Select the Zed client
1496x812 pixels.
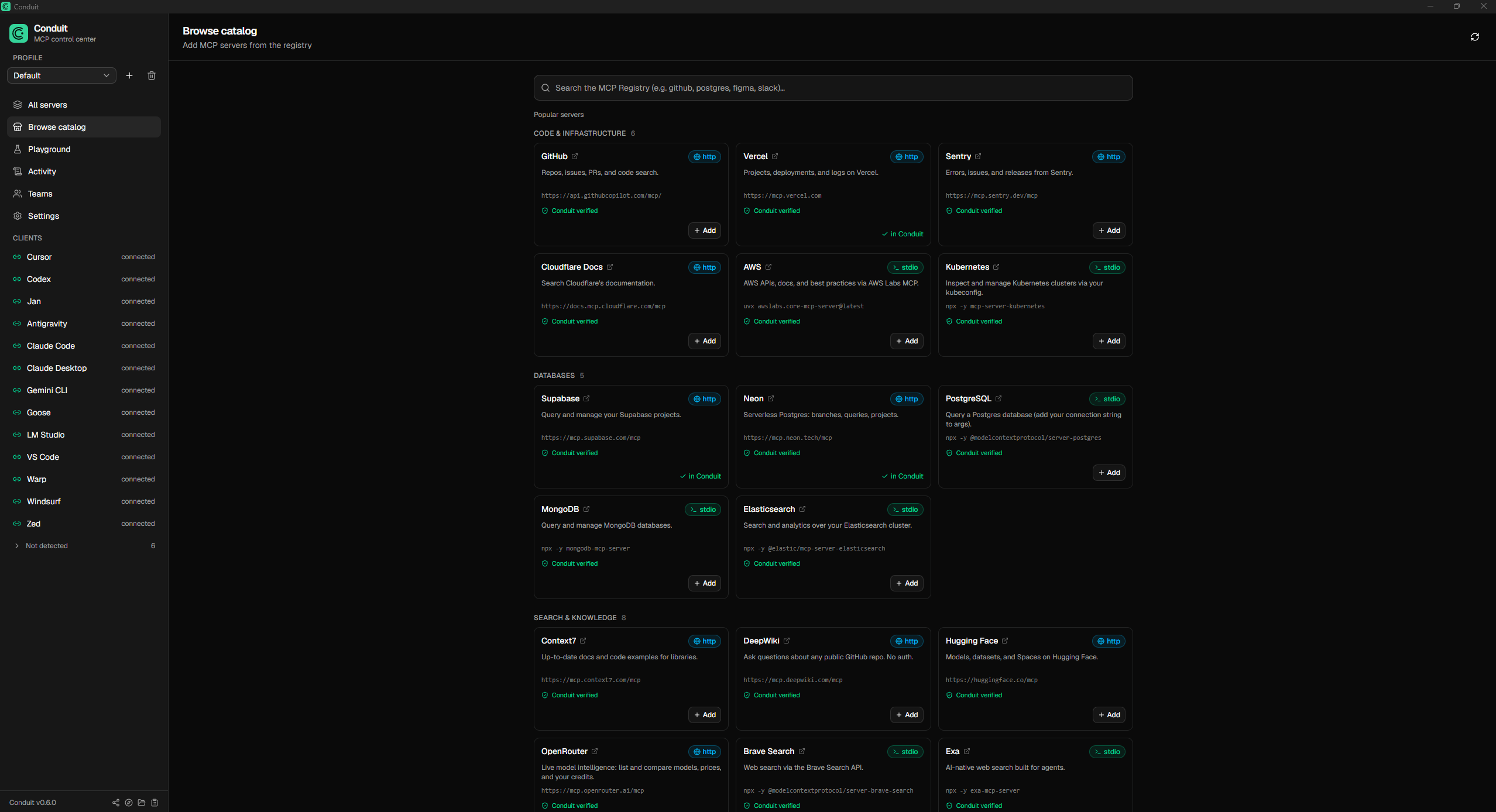84,524
